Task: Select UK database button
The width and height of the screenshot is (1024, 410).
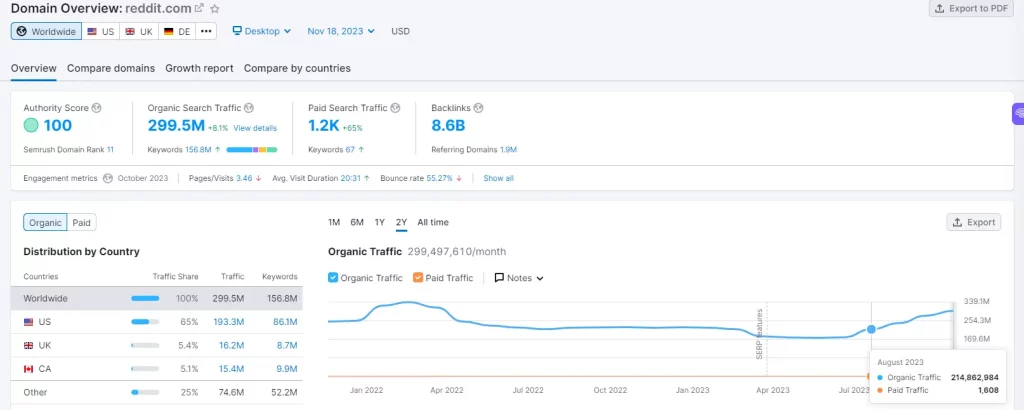Action: pyautogui.click(x=139, y=31)
